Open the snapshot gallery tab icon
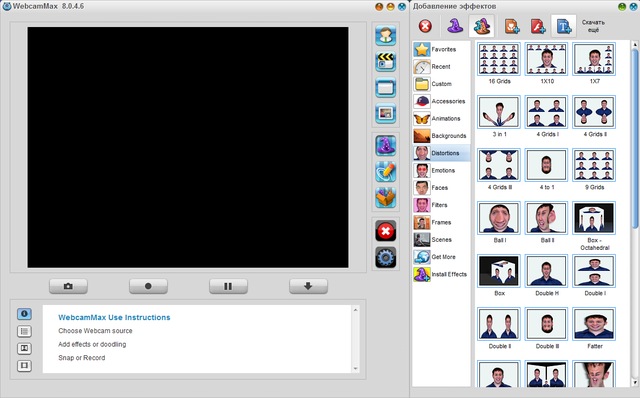The height and width of the screenshot is (398, 640). point(24,348)
